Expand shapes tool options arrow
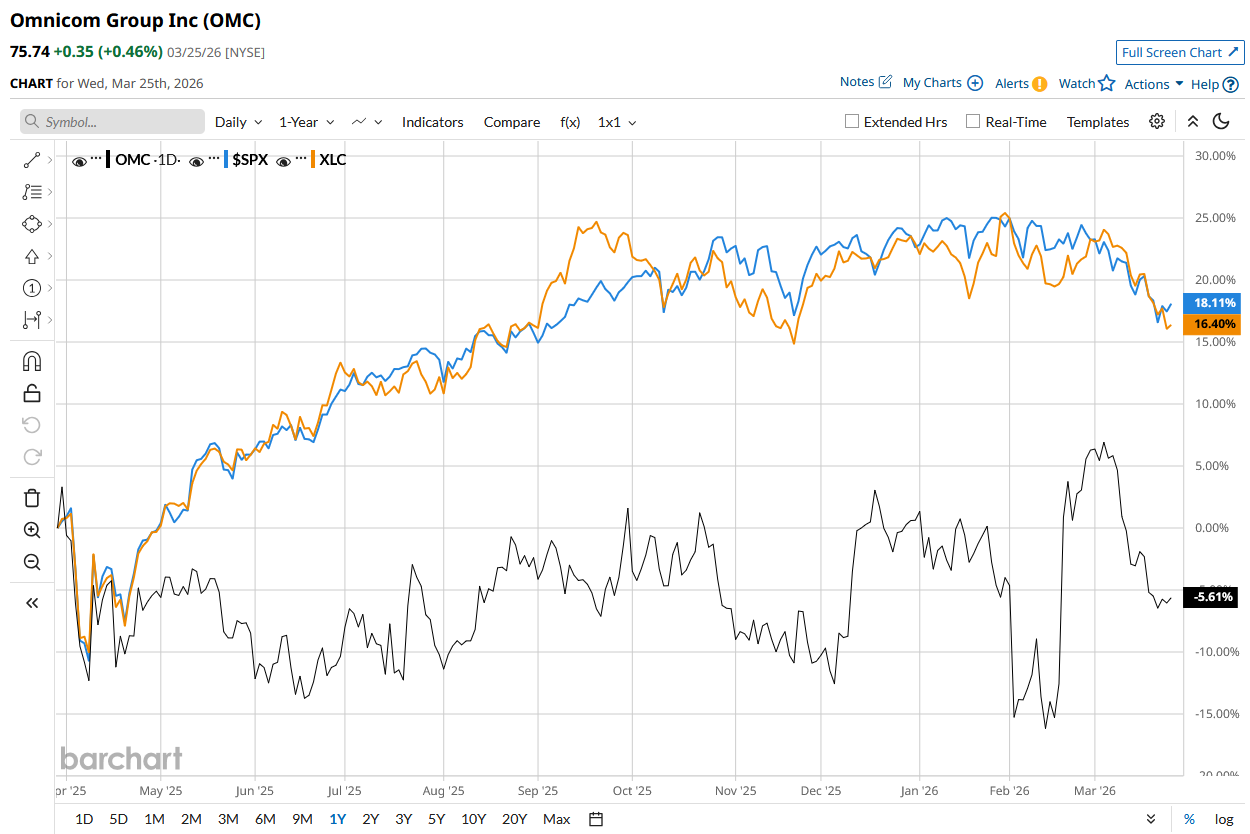 (x=49, y=223)
